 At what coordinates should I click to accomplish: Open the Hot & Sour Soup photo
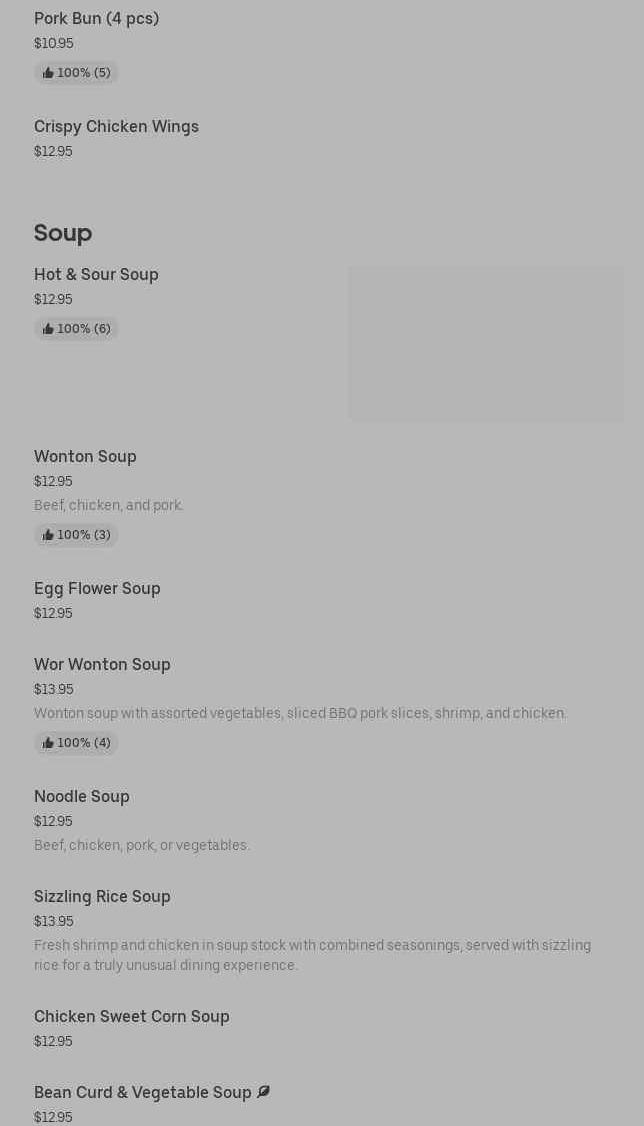coord(486,343)
